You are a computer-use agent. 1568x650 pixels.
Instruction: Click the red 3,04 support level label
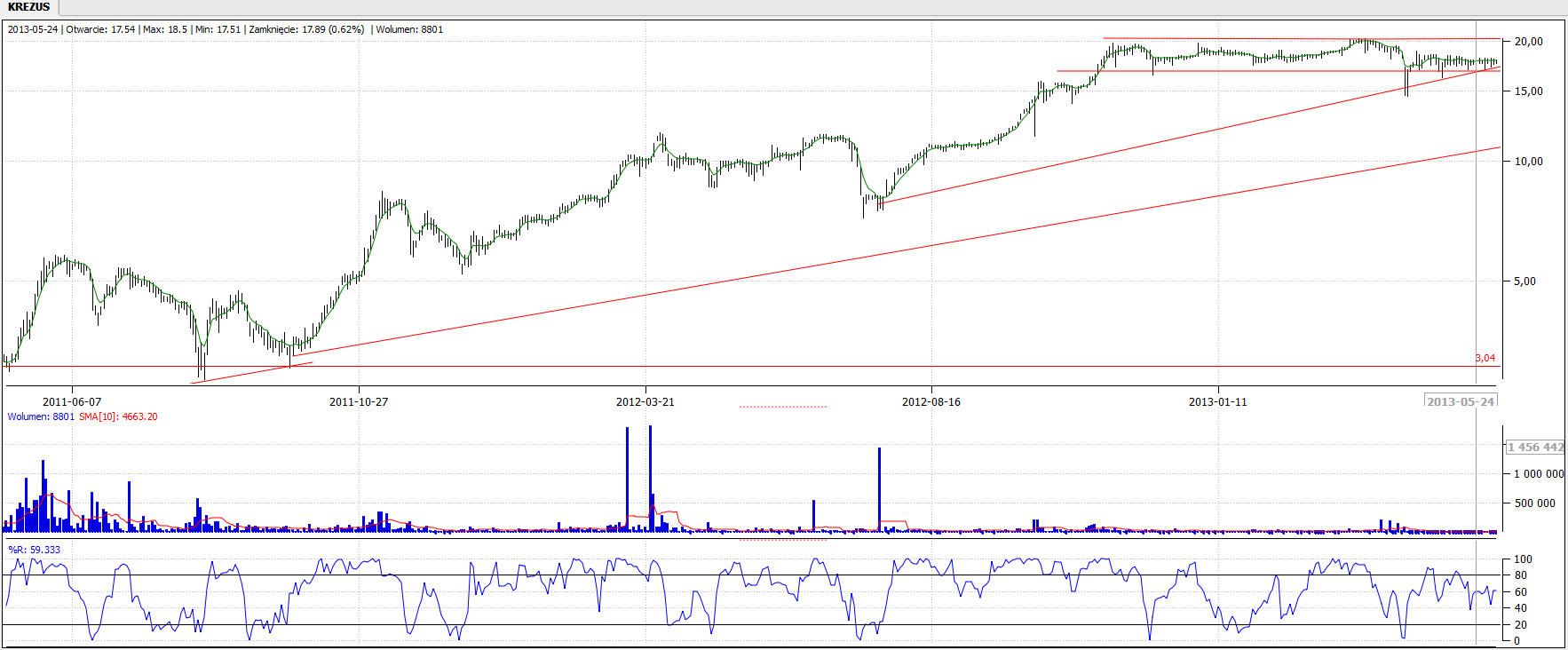(1485, 358)
